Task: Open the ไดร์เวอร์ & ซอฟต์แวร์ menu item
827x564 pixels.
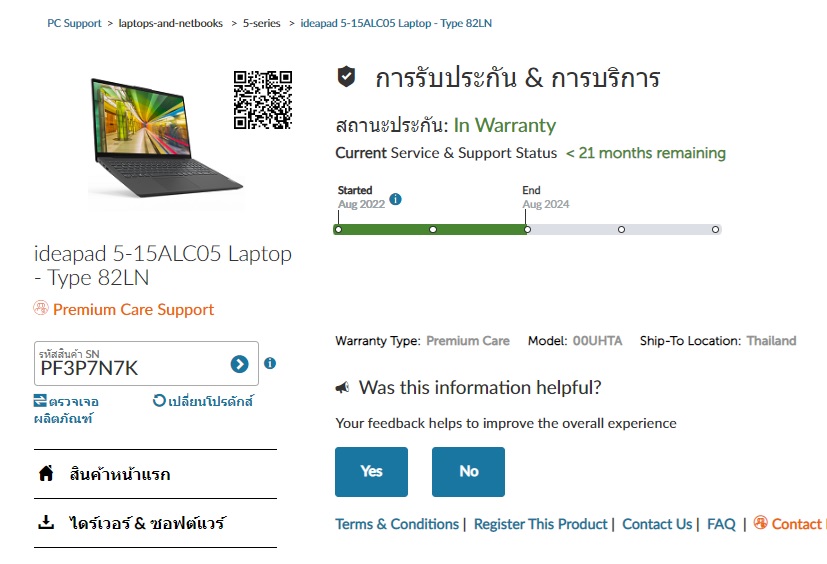Action: (x=156, y=523)
